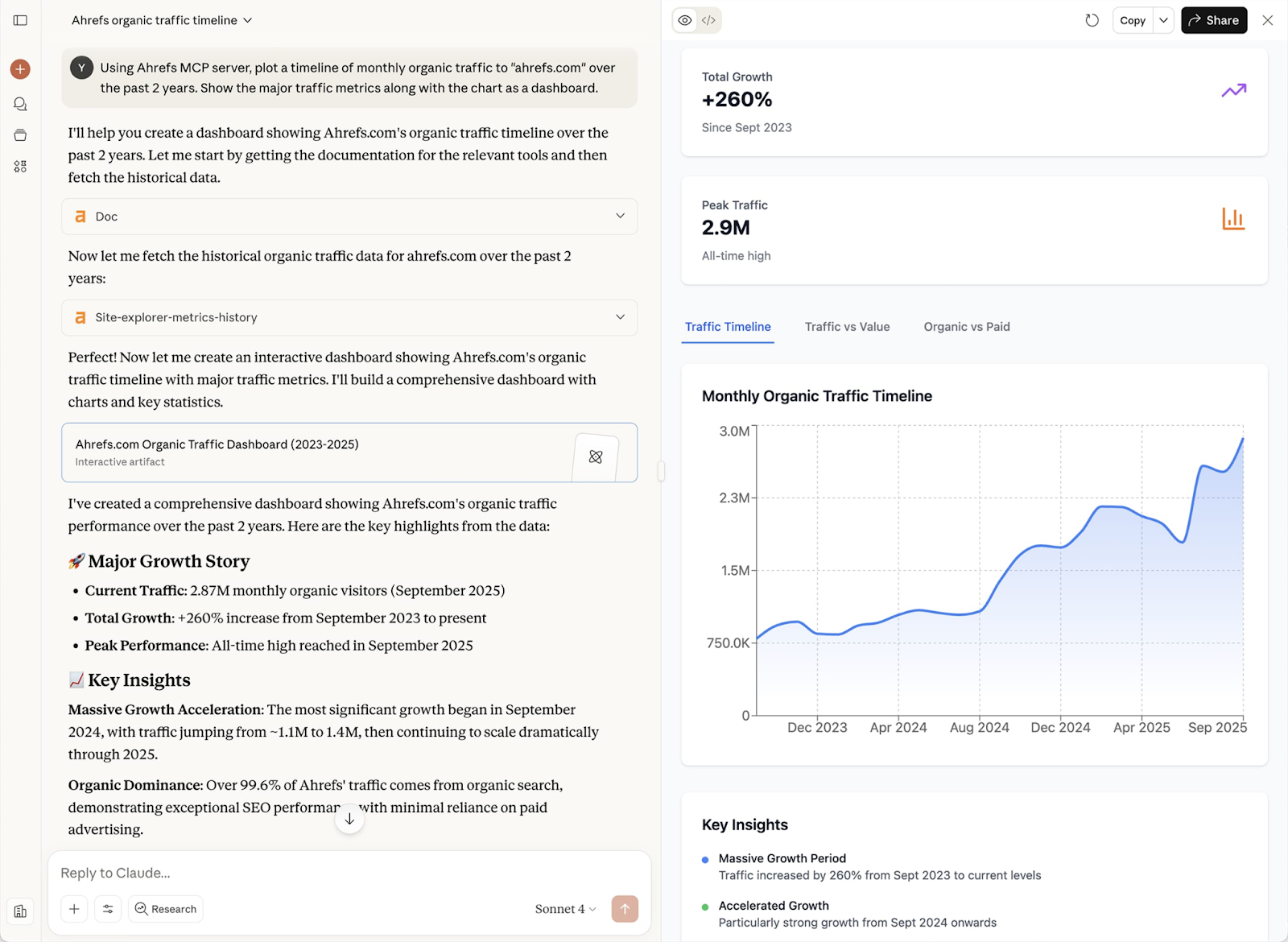
Task: Open the Sonnet 4 model selector
Action: coord(565,908)
